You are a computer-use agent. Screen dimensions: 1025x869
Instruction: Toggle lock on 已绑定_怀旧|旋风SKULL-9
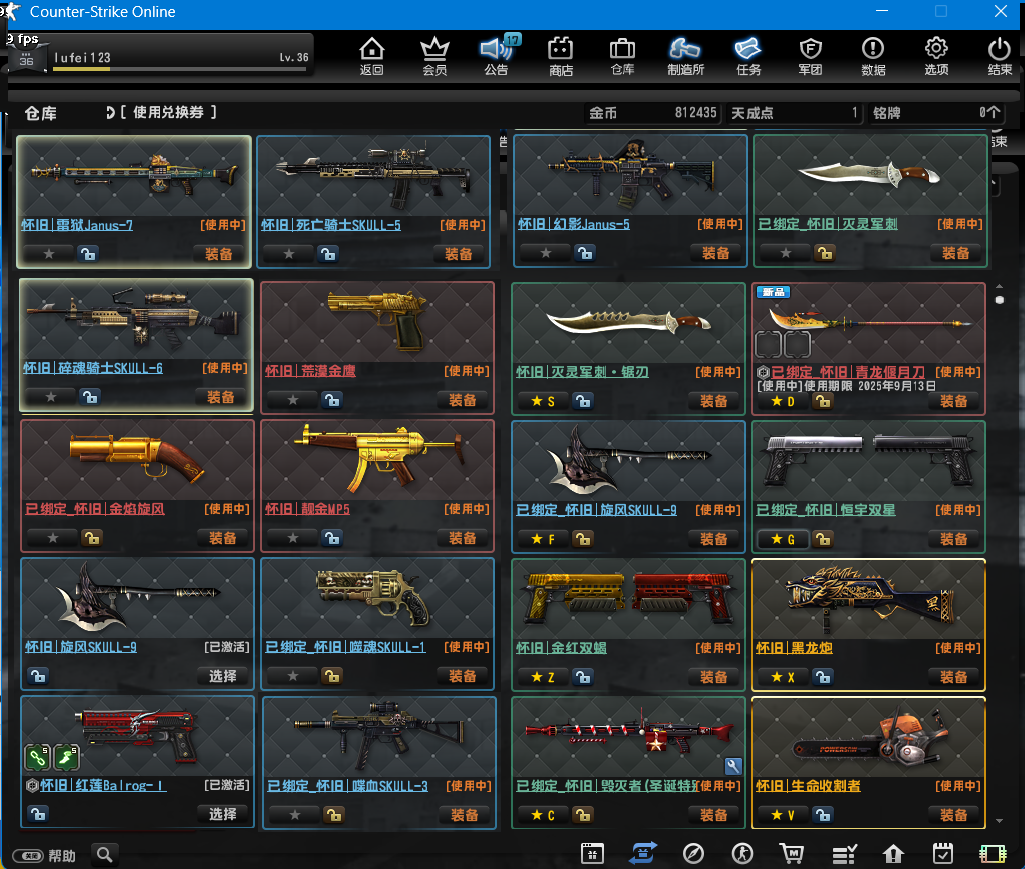pyautogui.click(x=583, y=539)
